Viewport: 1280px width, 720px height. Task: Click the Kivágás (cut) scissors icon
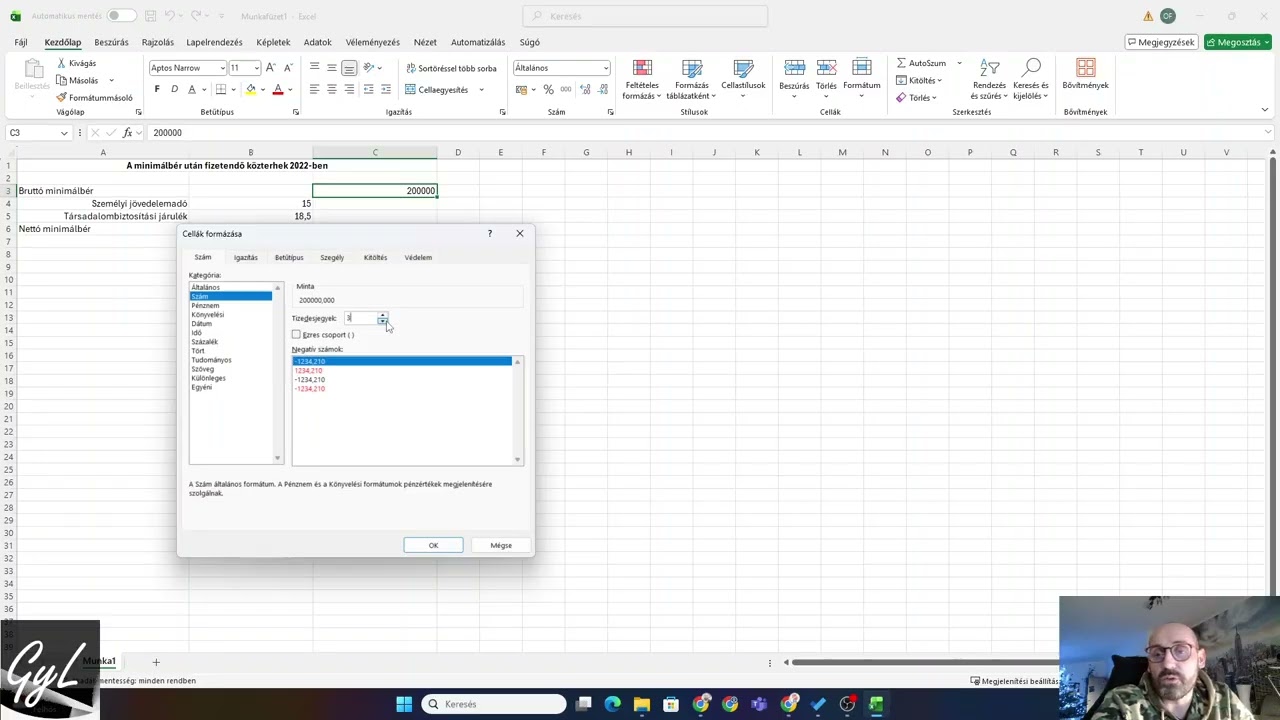pyautogui.click(x=61, y=63)
